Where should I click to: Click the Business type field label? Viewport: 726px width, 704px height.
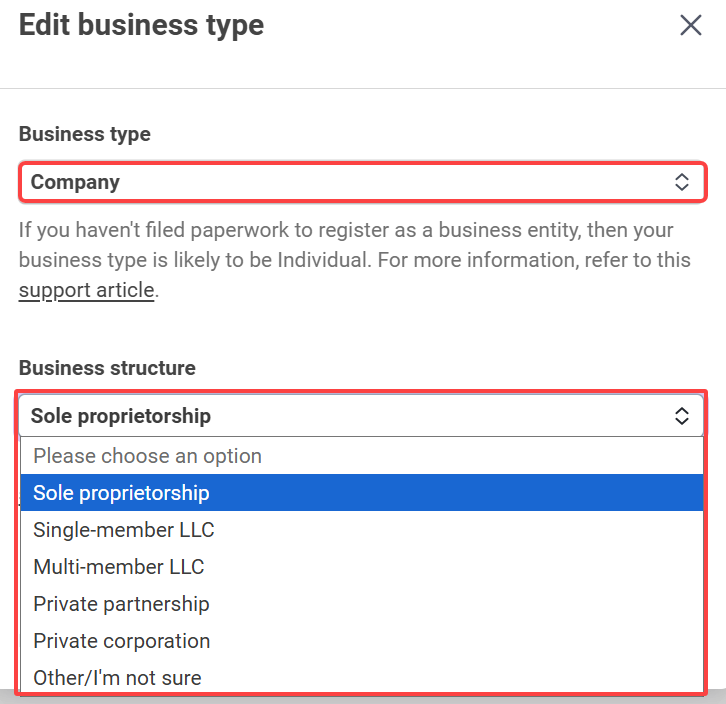coord(85,134)
